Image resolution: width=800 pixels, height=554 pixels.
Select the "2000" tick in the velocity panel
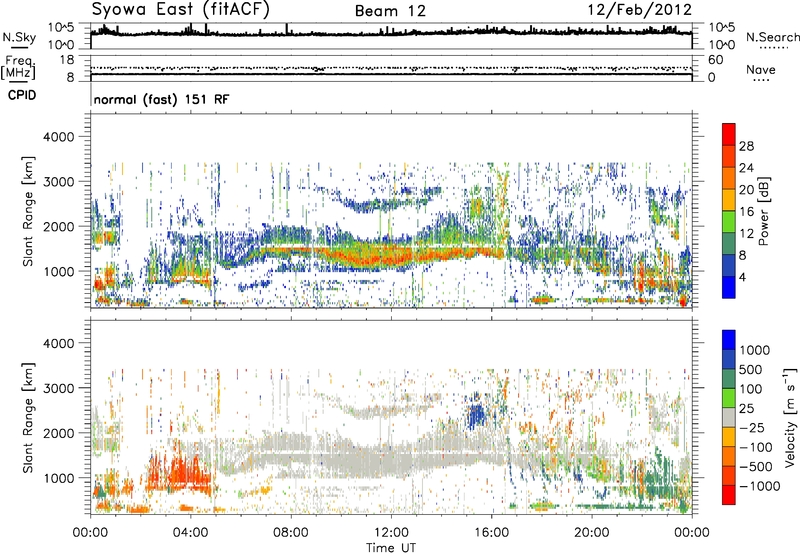(x=59, y=433)
